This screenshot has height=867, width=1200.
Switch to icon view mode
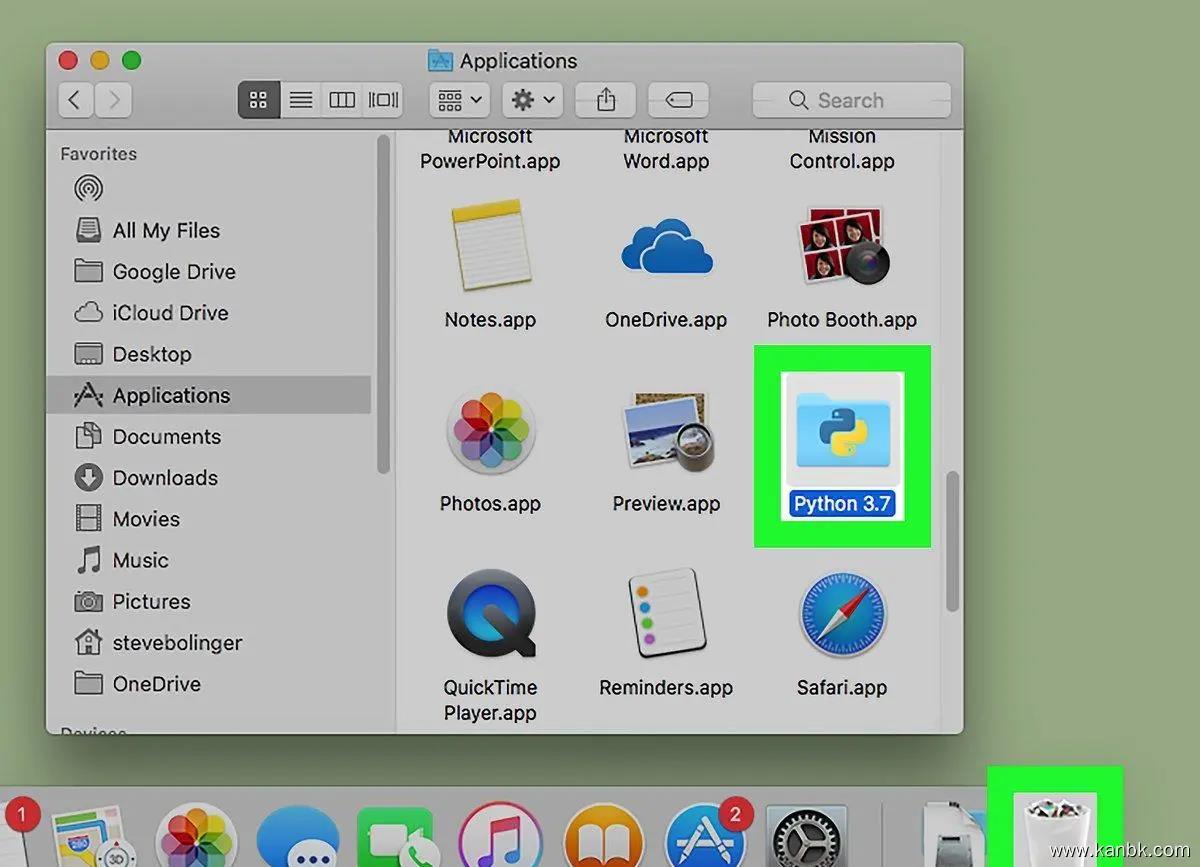point(259,100)
